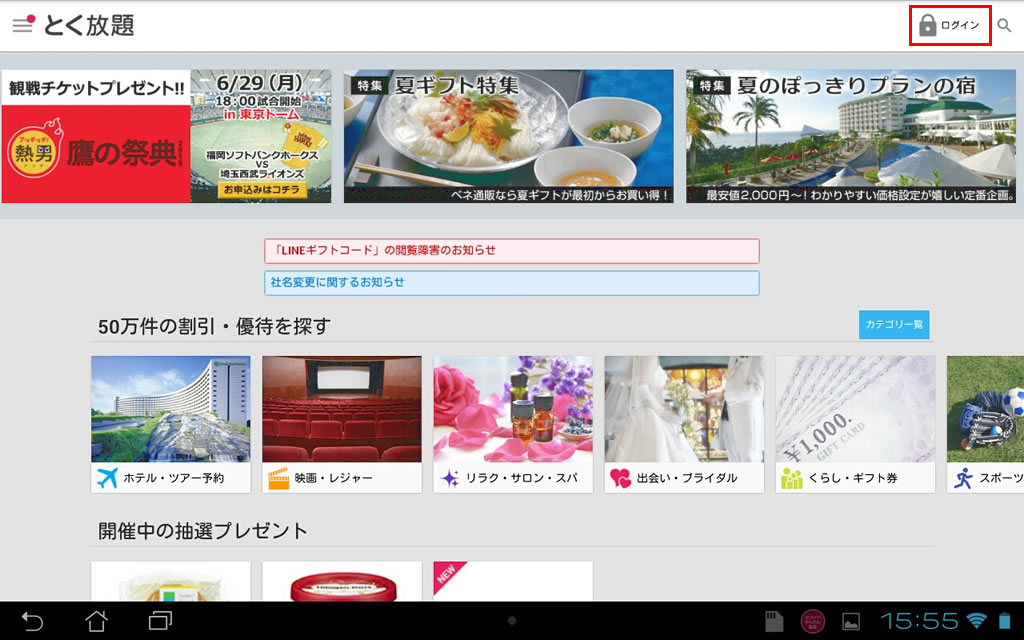Open the hotel building category photo
This screenshot has height=640, width=1024.
[171, 409]
